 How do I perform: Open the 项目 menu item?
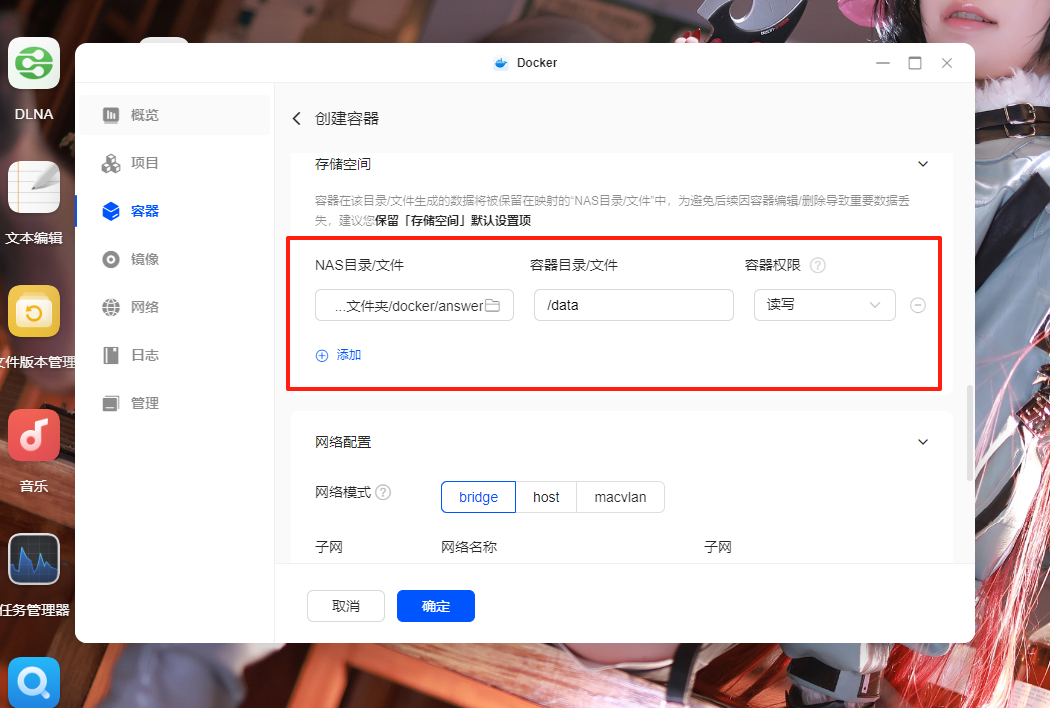pyautogui.click(x=175, y=163)
